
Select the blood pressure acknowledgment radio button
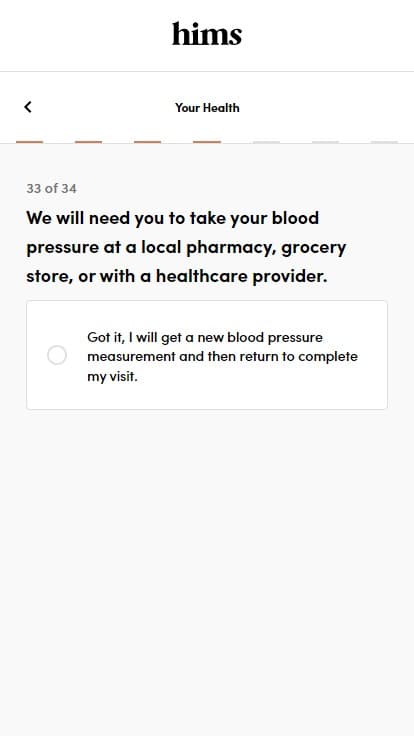[57, 355]
